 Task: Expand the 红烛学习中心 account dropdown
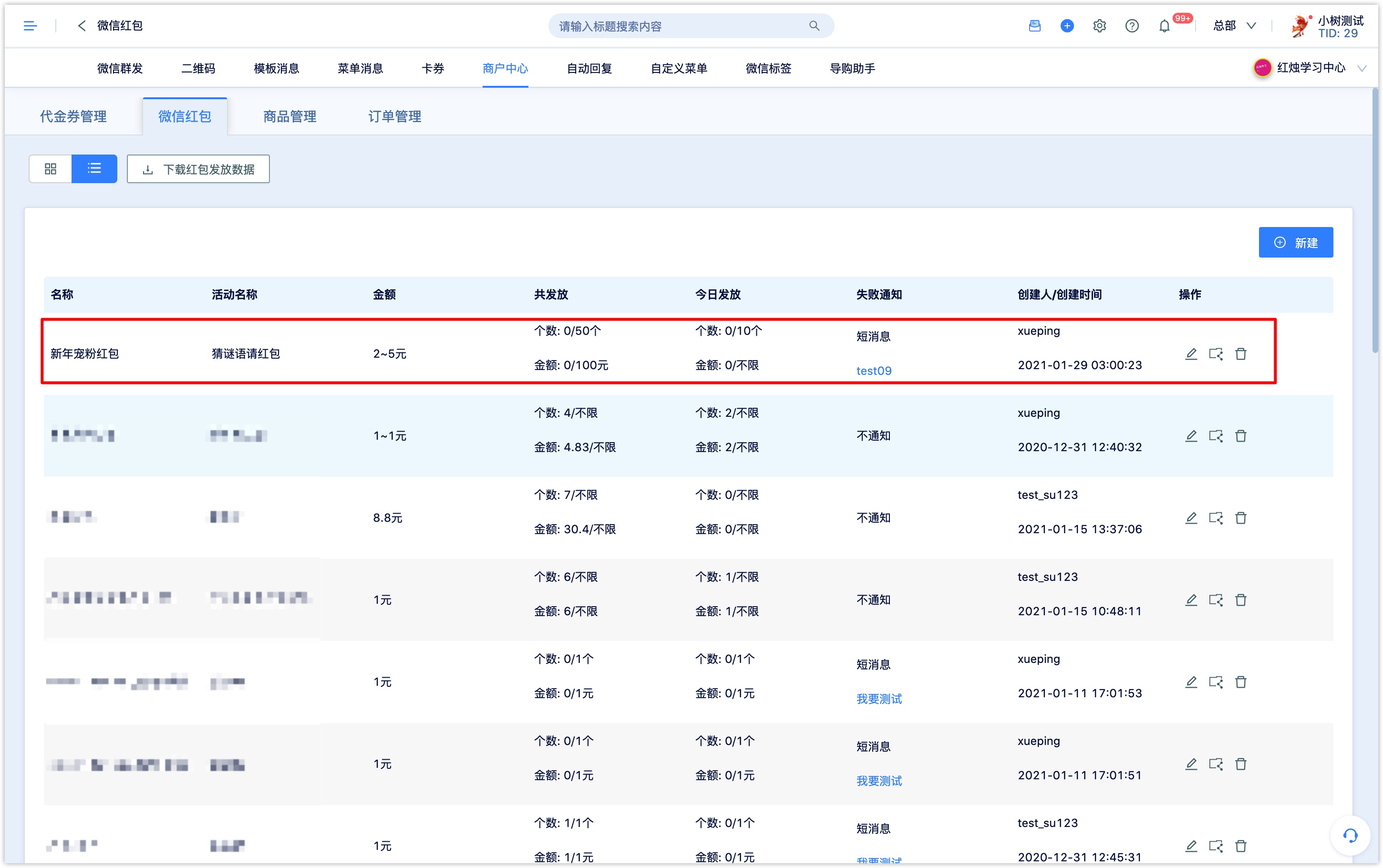[1361, 68]
